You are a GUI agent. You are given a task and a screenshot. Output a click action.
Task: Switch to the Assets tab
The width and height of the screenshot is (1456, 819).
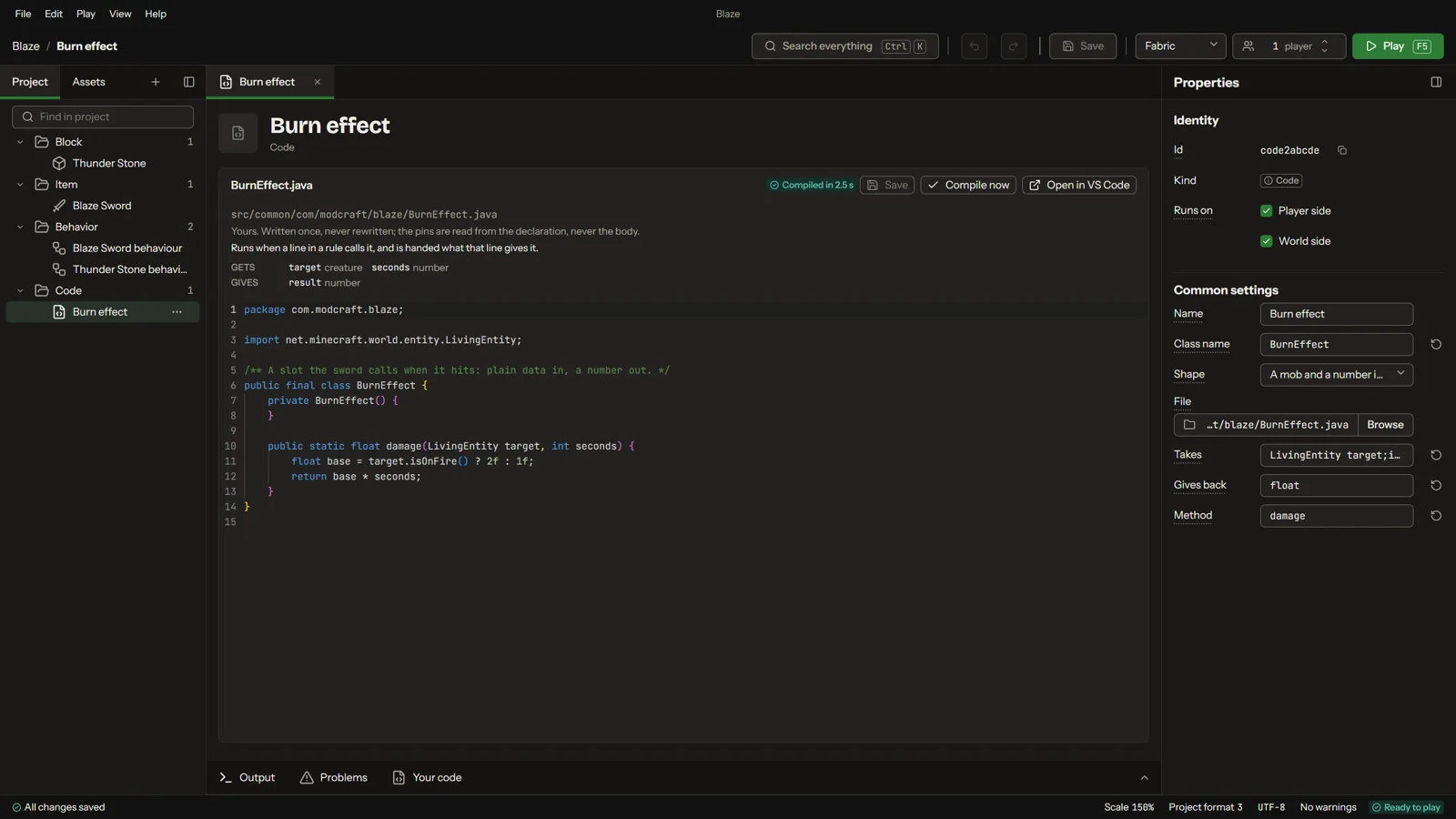pos(89,82)
